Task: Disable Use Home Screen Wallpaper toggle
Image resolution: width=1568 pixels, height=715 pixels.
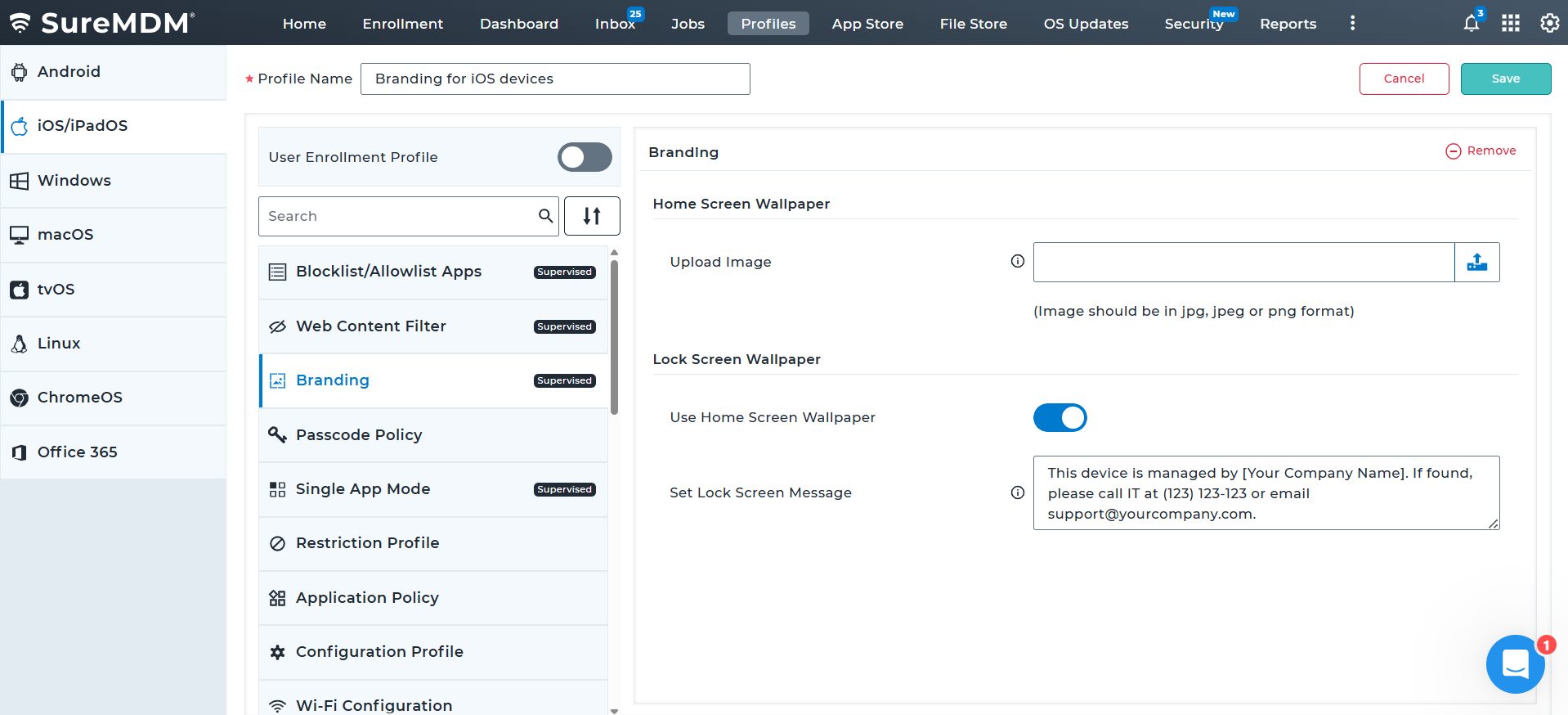Action: 1060,417
